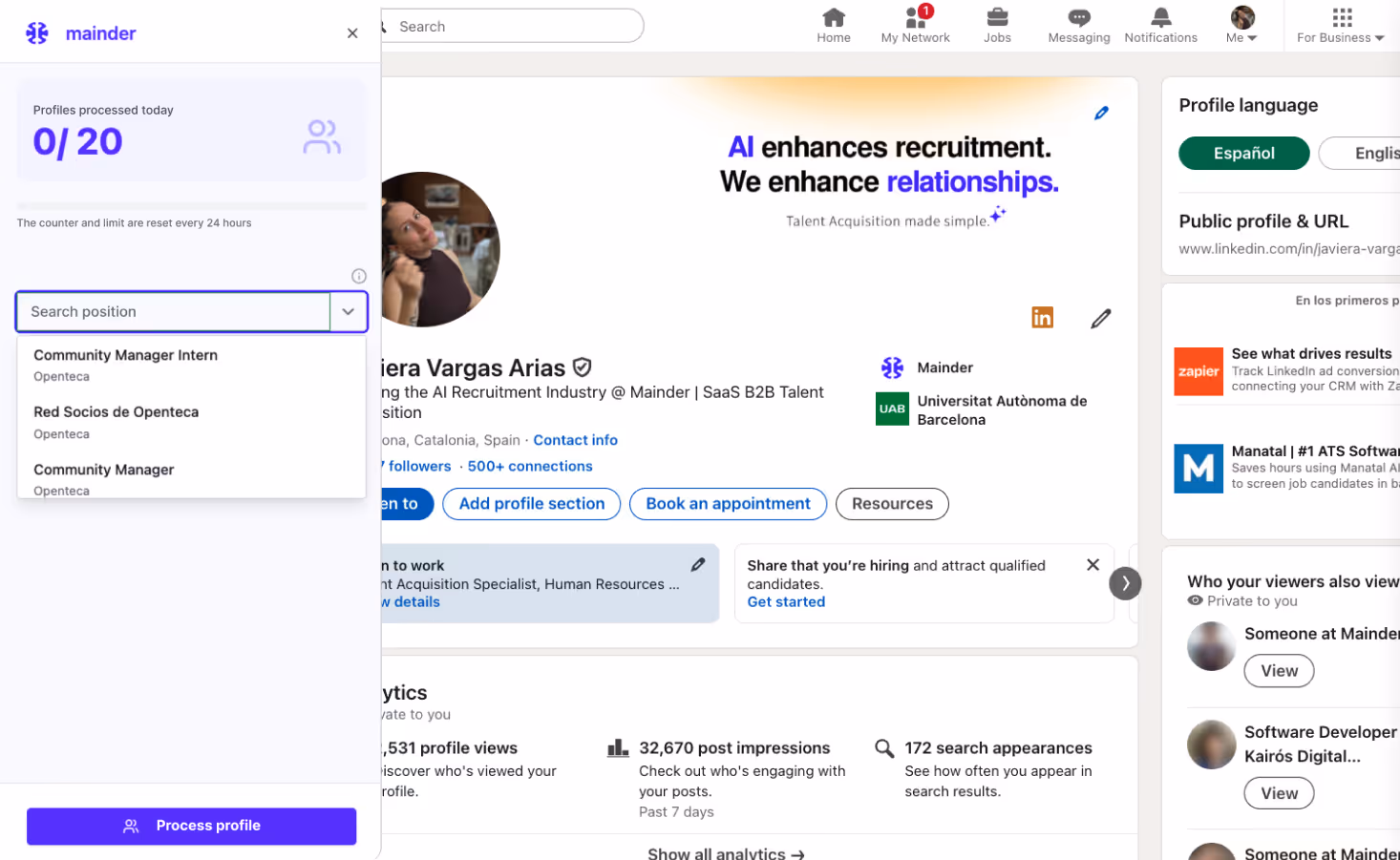Viewport: 1400px width, 860px height.
Task: Click the 32,670 post impressions stat
Action: [734, 748]
